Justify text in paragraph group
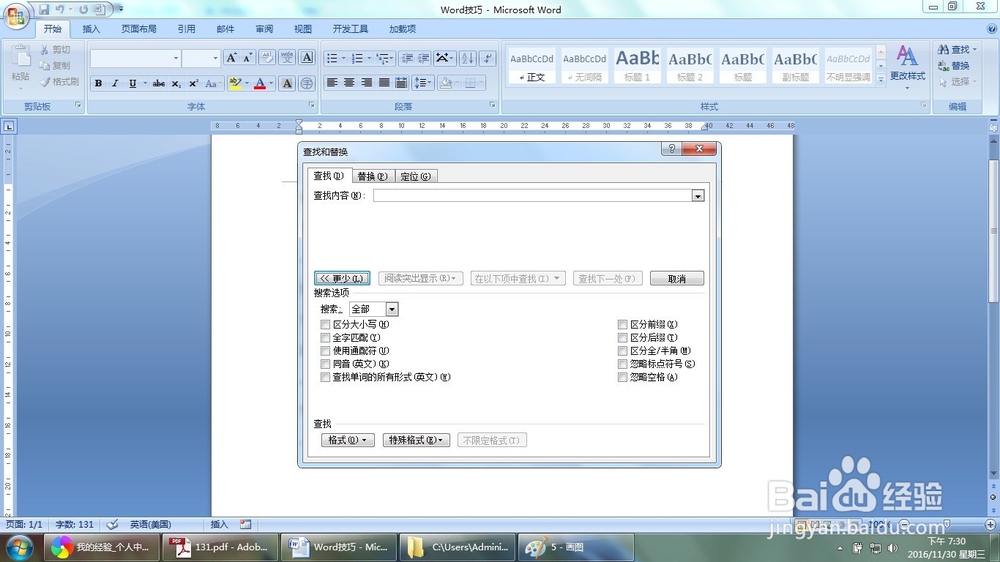1000x562 pixels. point(383,83)
